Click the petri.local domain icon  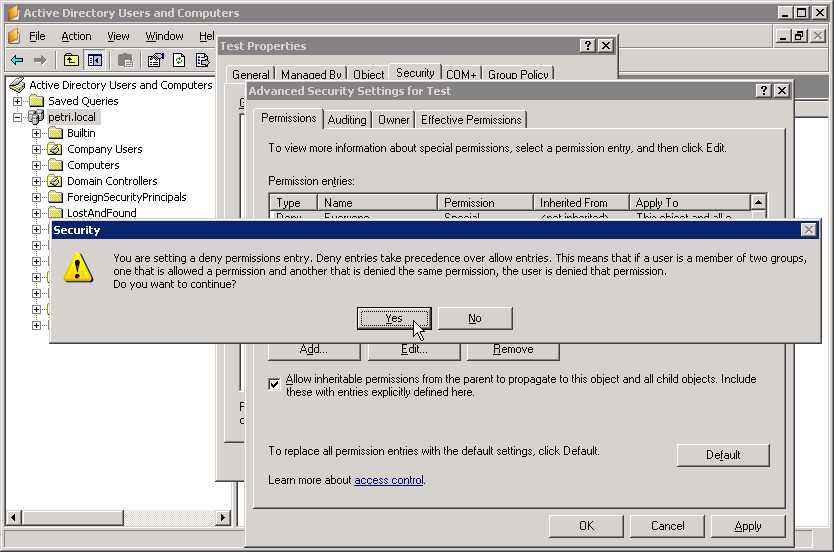pos(36,117)
